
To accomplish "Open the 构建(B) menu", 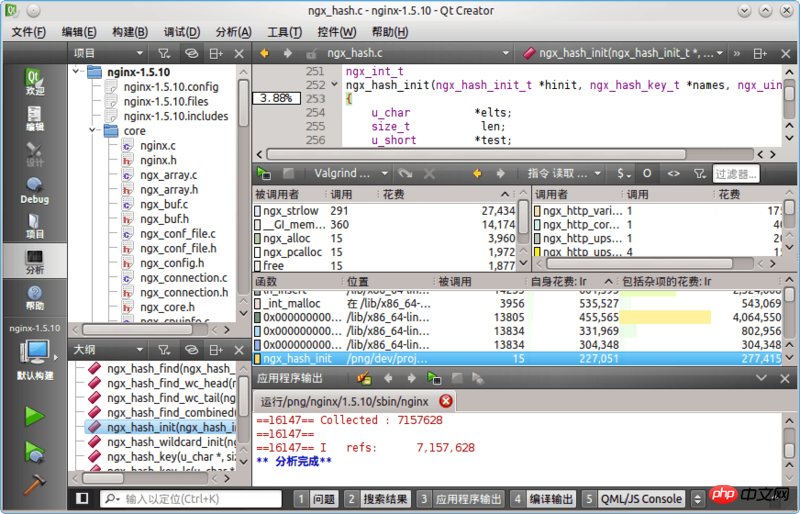I will pos(132,32).
